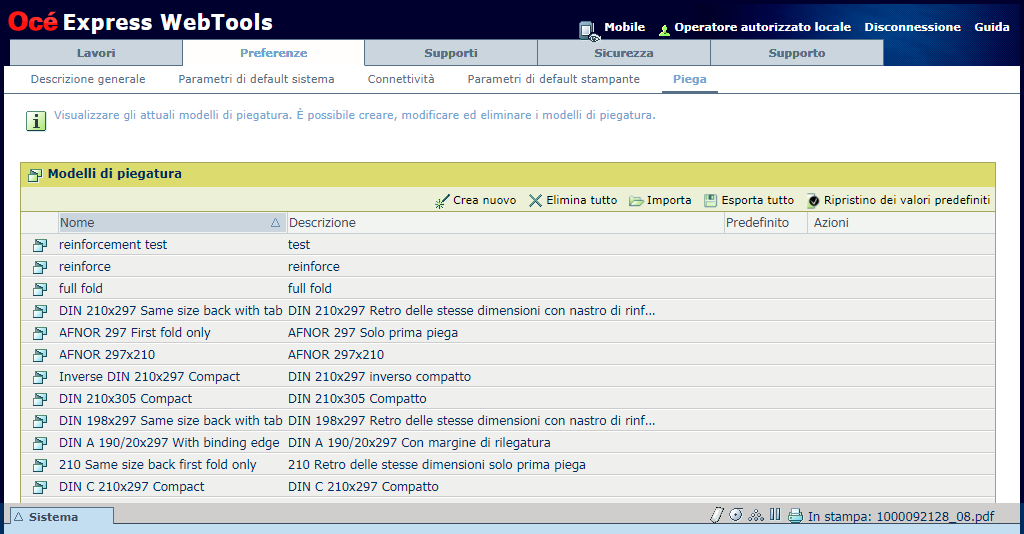
Task: Click description 'AFNOR 297 Solo prima piega'
Action: tap(373, 332)
